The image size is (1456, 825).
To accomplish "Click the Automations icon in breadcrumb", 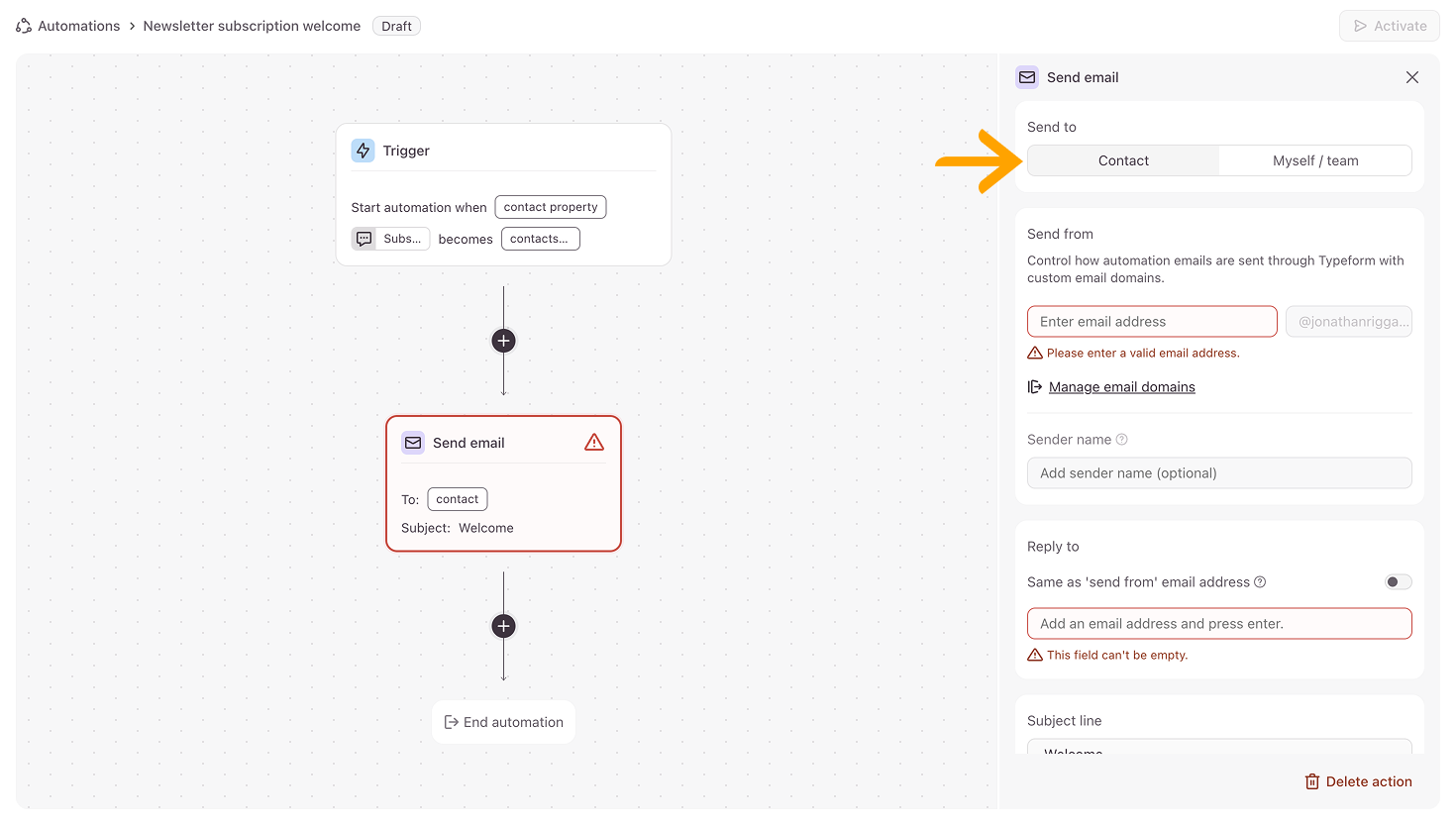I will point(24,26).
